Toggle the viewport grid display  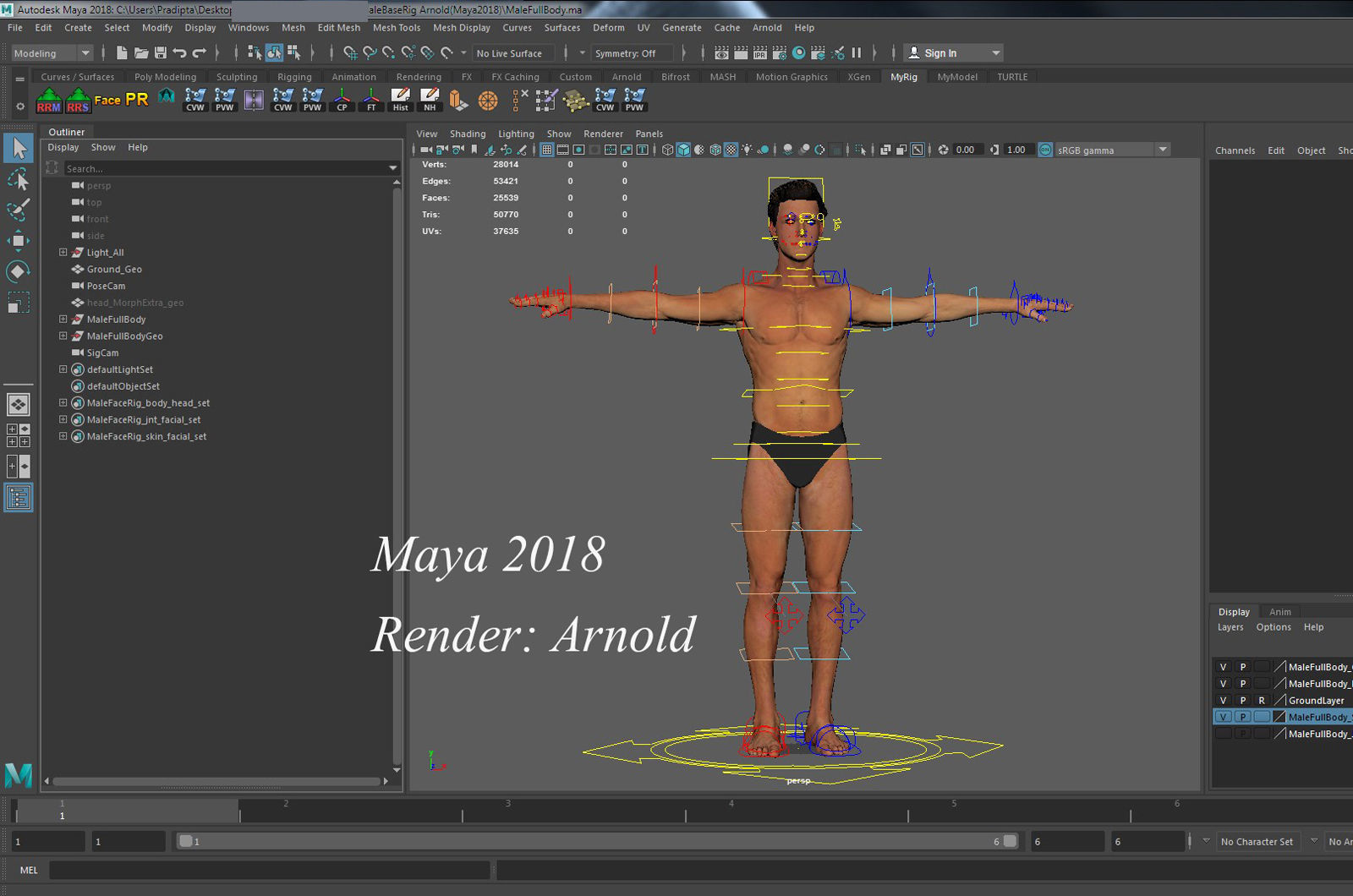click(x=547, y=150)
